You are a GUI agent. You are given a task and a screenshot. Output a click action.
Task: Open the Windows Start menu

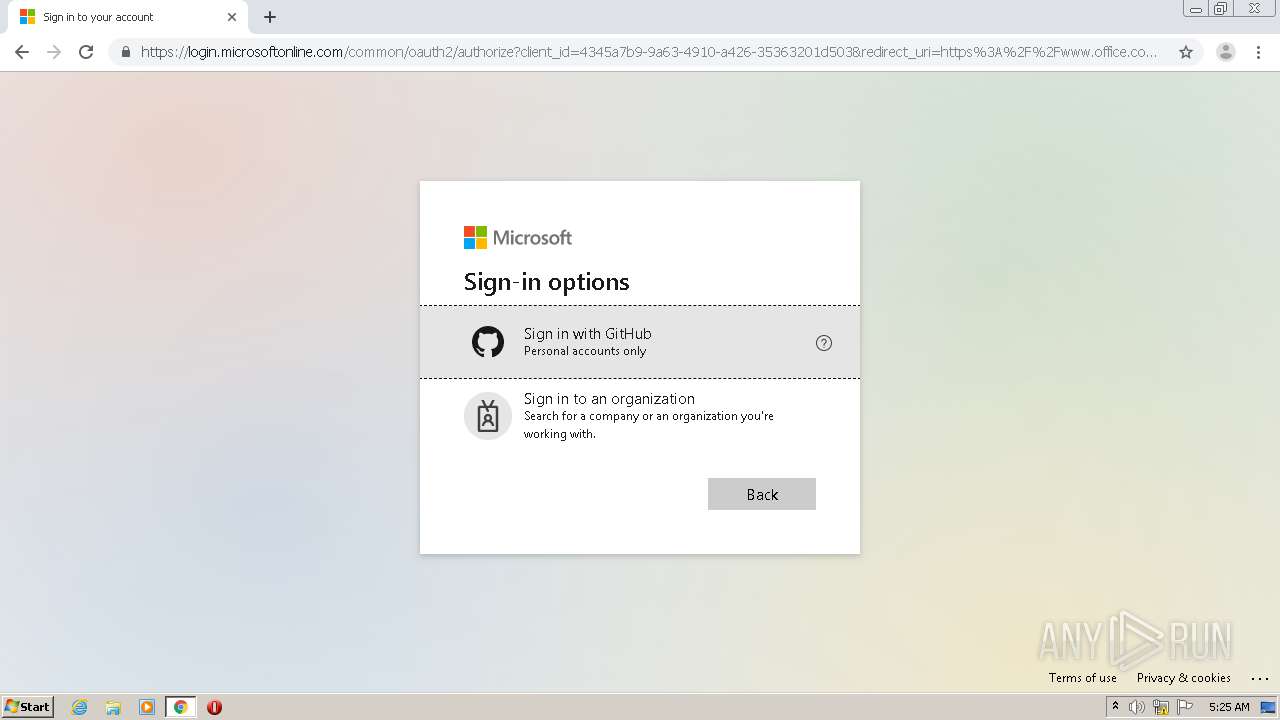(x=28, y=707)
